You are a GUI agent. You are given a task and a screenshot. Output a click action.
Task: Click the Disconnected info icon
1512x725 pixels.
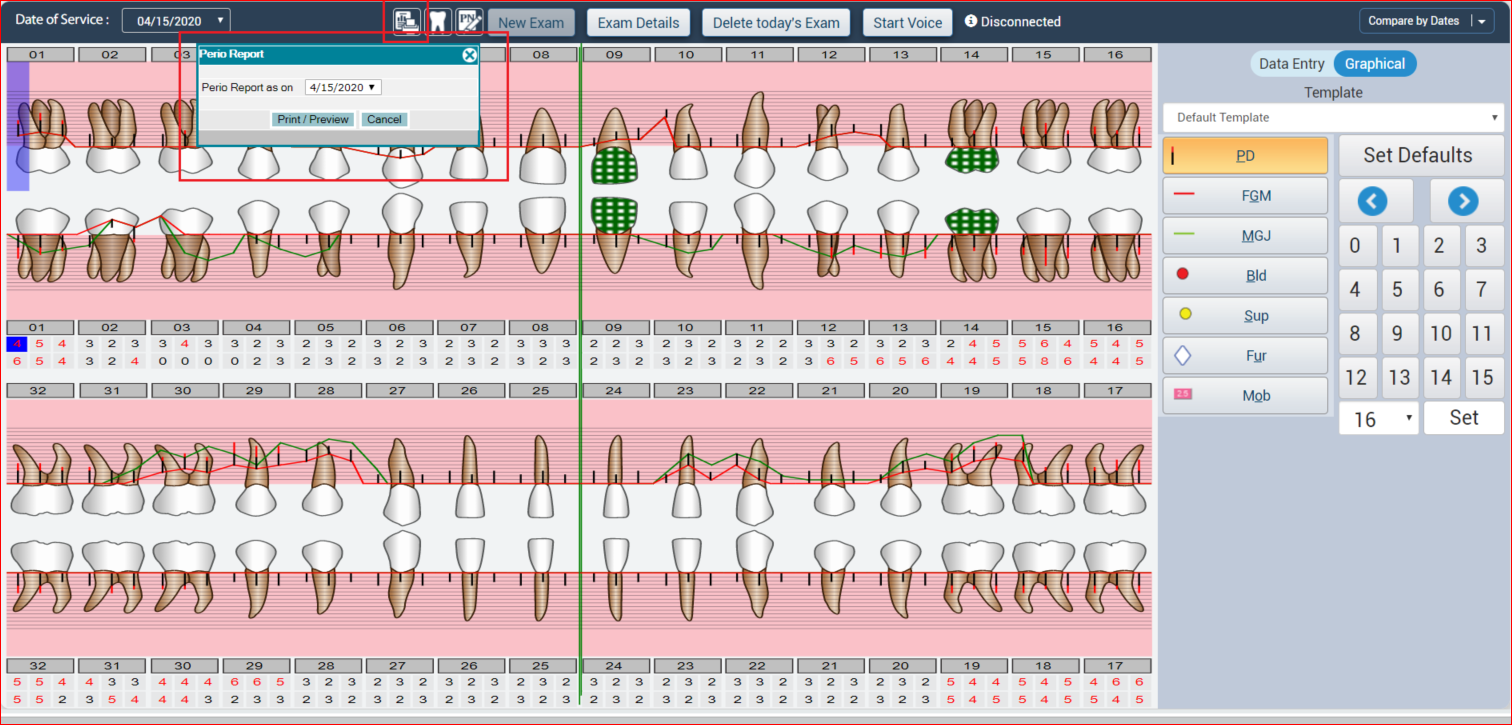[970, 21]
